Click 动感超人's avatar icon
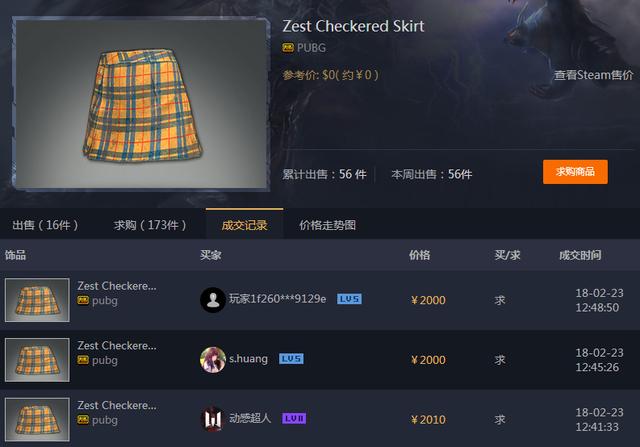The width and height of the screenshot is (640, 447). pos(213,419)
